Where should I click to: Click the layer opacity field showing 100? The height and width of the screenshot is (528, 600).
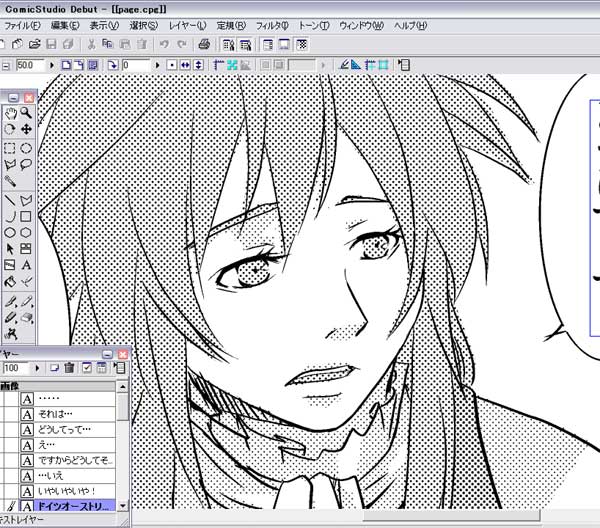(x=17, y=368)
